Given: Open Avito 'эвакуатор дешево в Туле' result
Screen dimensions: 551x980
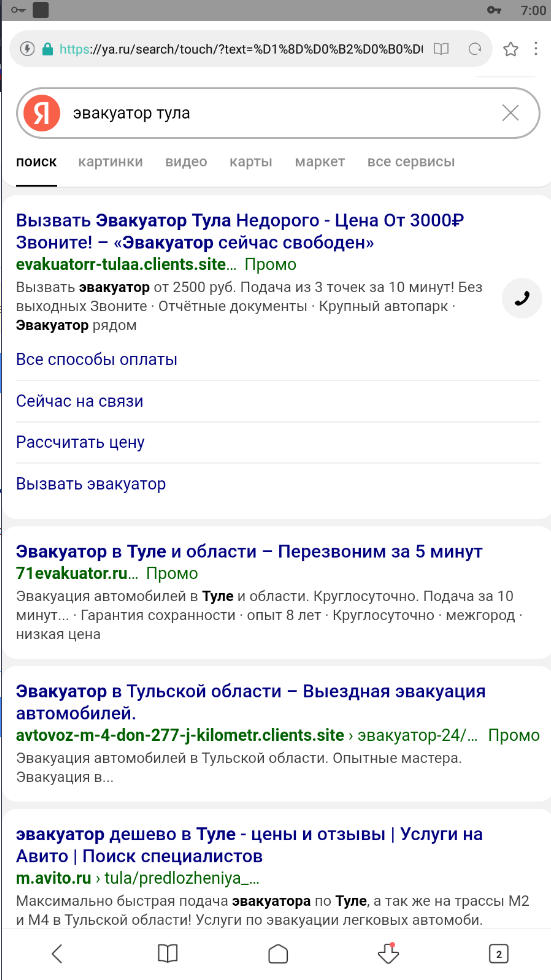Looking at the screenshot, I should 249,844.
